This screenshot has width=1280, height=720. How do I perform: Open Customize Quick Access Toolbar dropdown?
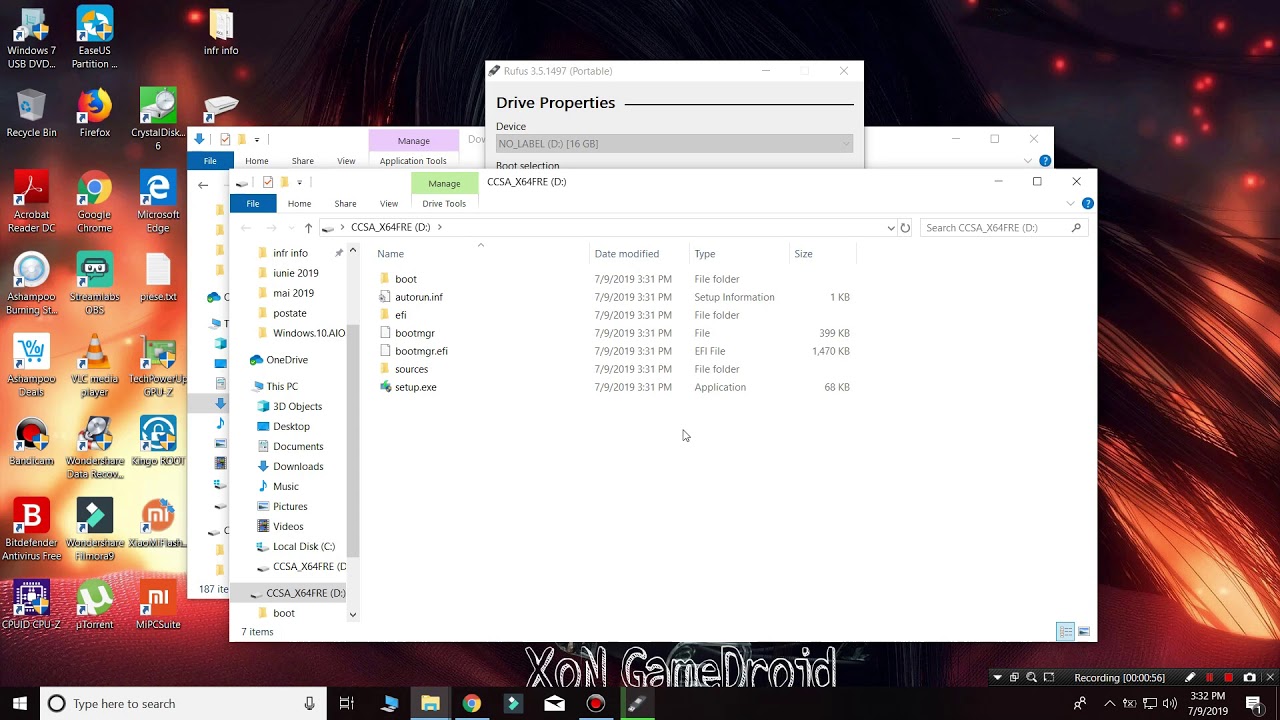[299, 182]
